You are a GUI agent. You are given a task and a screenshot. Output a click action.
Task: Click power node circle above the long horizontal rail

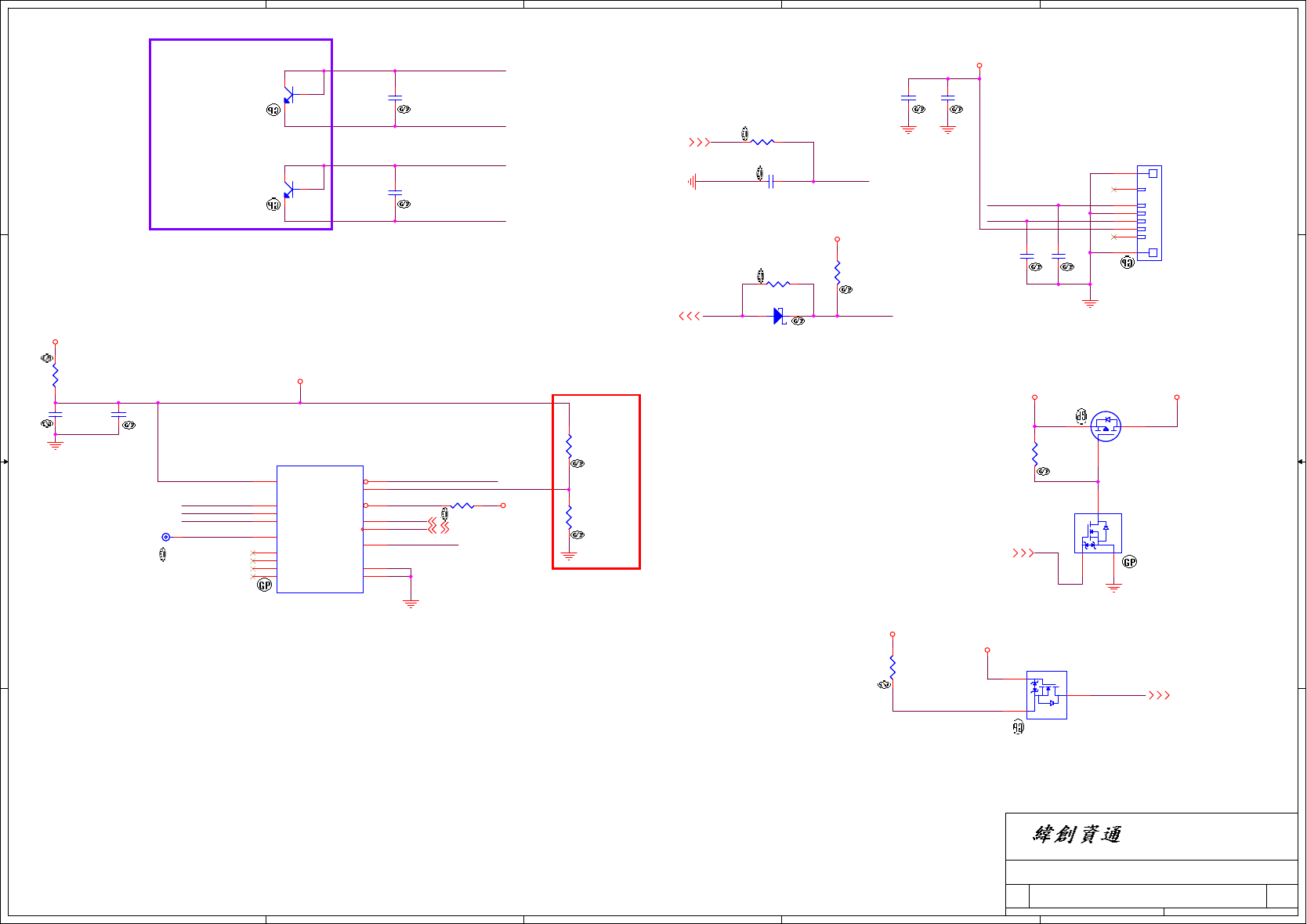pos(300,382)
